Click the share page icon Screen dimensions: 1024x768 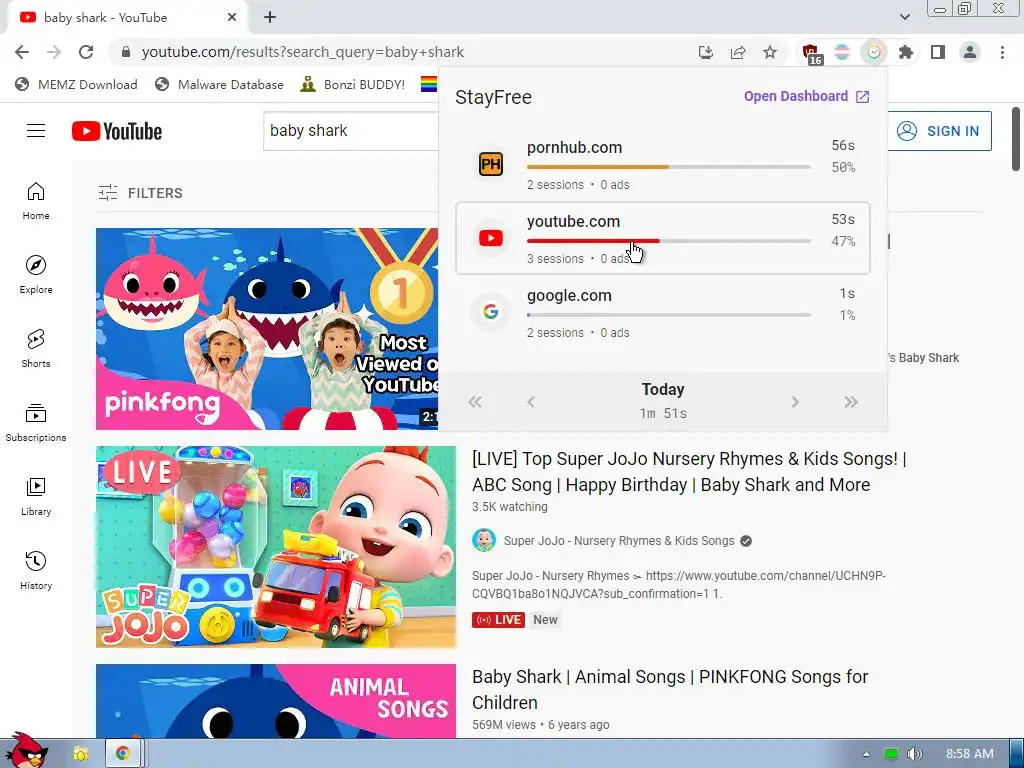tap(738, 52)
